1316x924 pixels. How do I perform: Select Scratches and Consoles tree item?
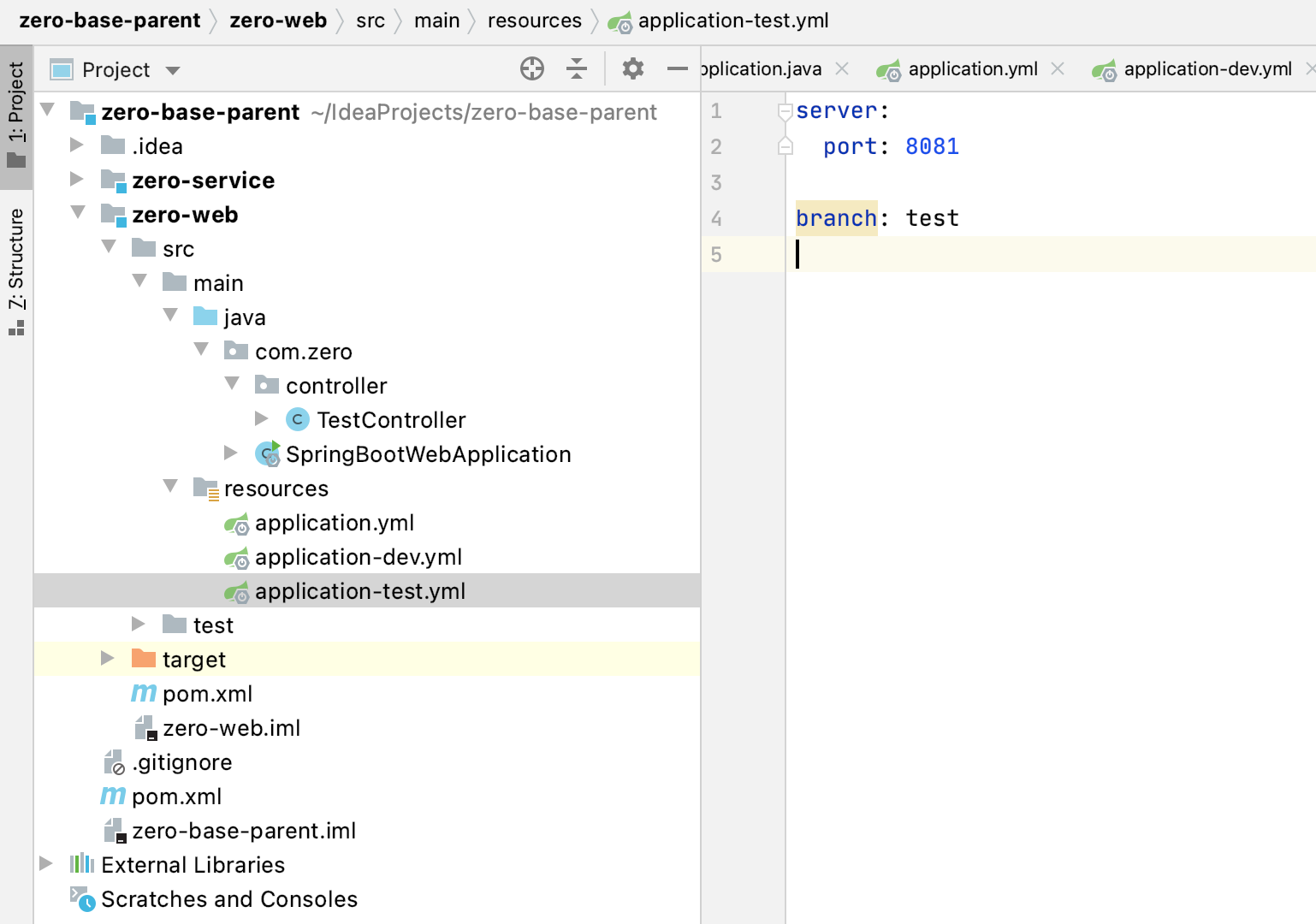tap(229, 898)
